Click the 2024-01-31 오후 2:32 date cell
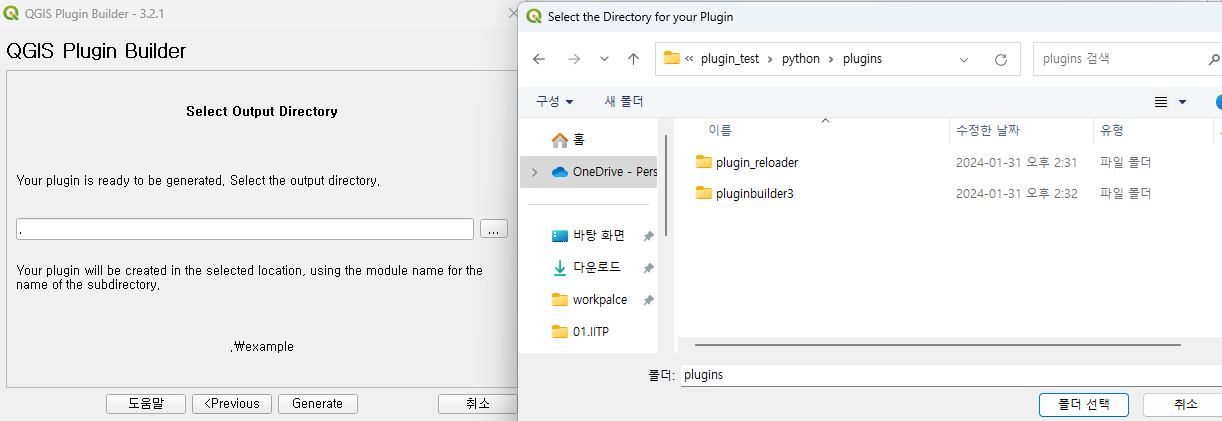The width and height of the screenshot is (1222, 421). click(x=1016, y=193)
